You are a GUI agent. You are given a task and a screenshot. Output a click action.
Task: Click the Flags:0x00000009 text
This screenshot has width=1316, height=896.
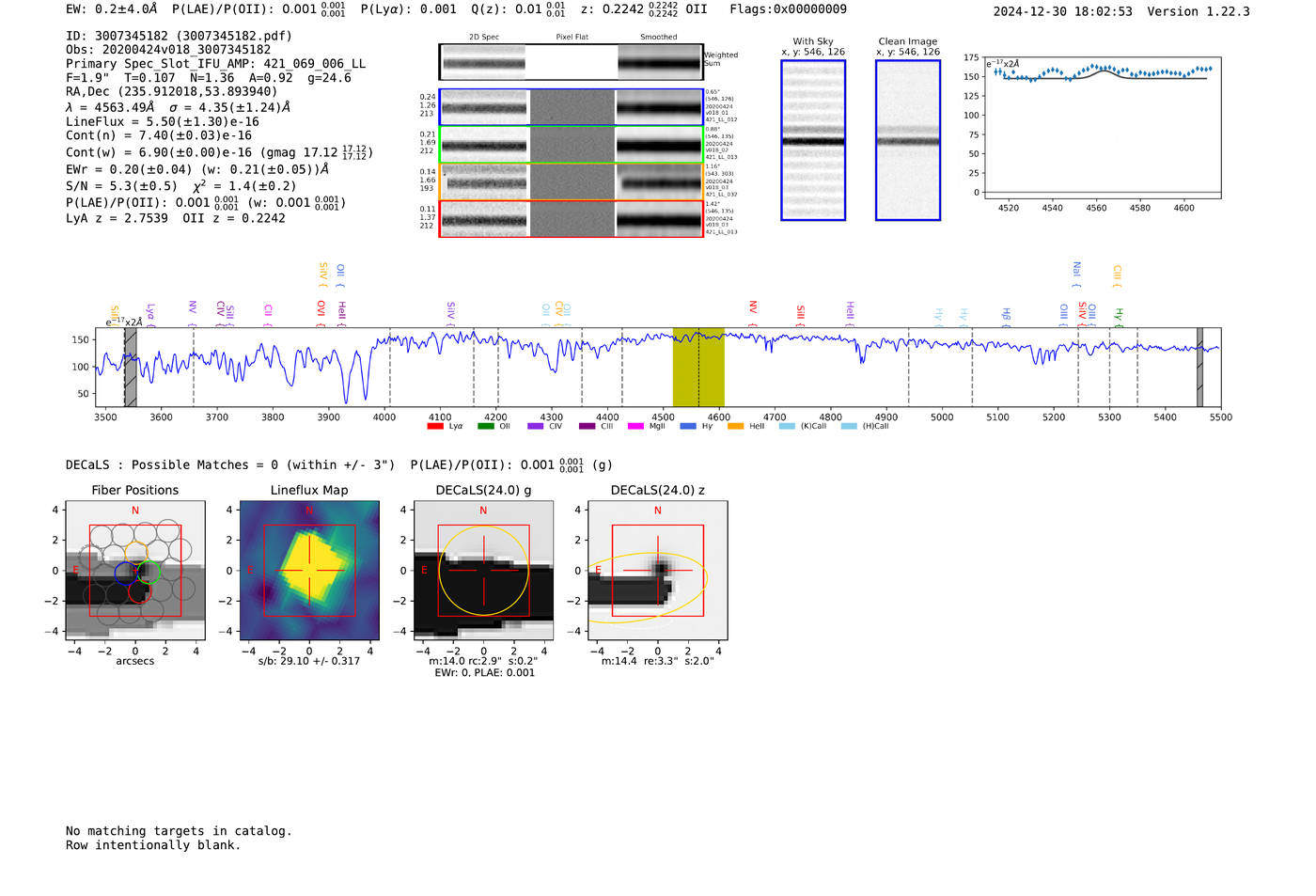(x=788, y=9)
